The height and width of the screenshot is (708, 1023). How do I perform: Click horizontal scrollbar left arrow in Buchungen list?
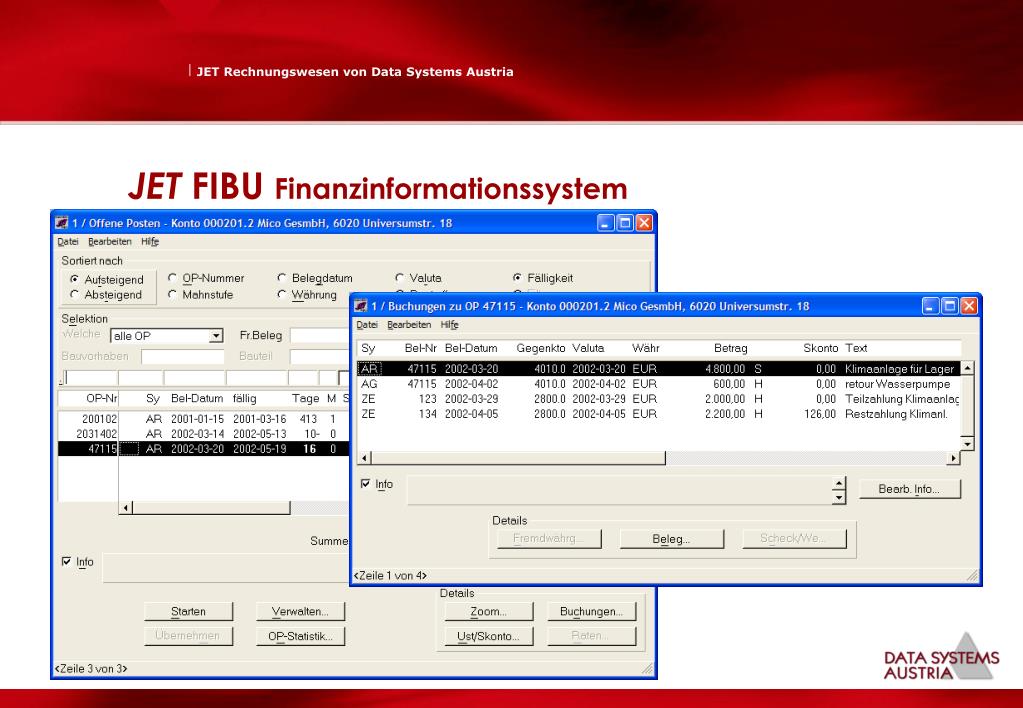pyautogui.click(x=365, y=458)
